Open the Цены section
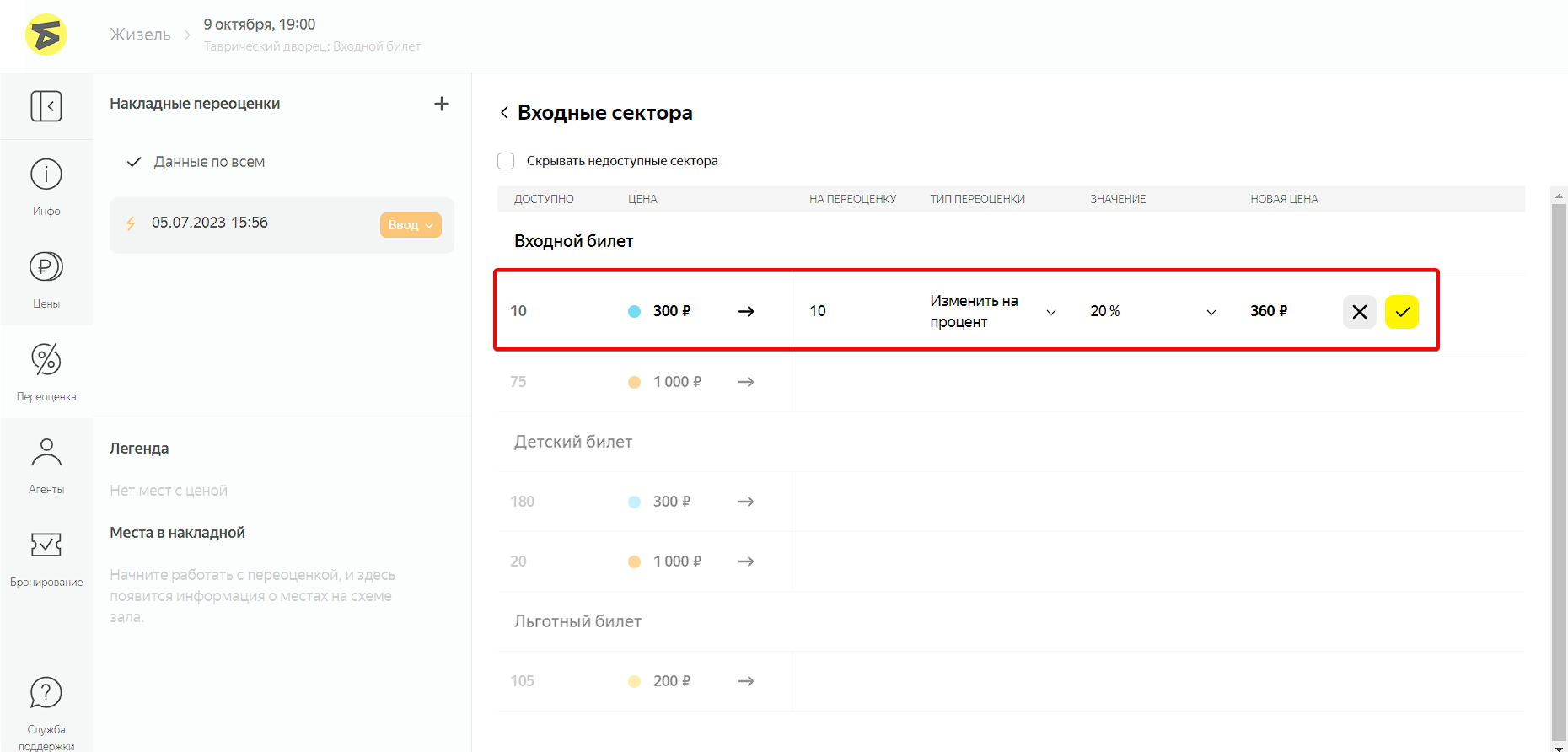The image size is (1568, 752). pyautogui.click(x=46, y=279)
